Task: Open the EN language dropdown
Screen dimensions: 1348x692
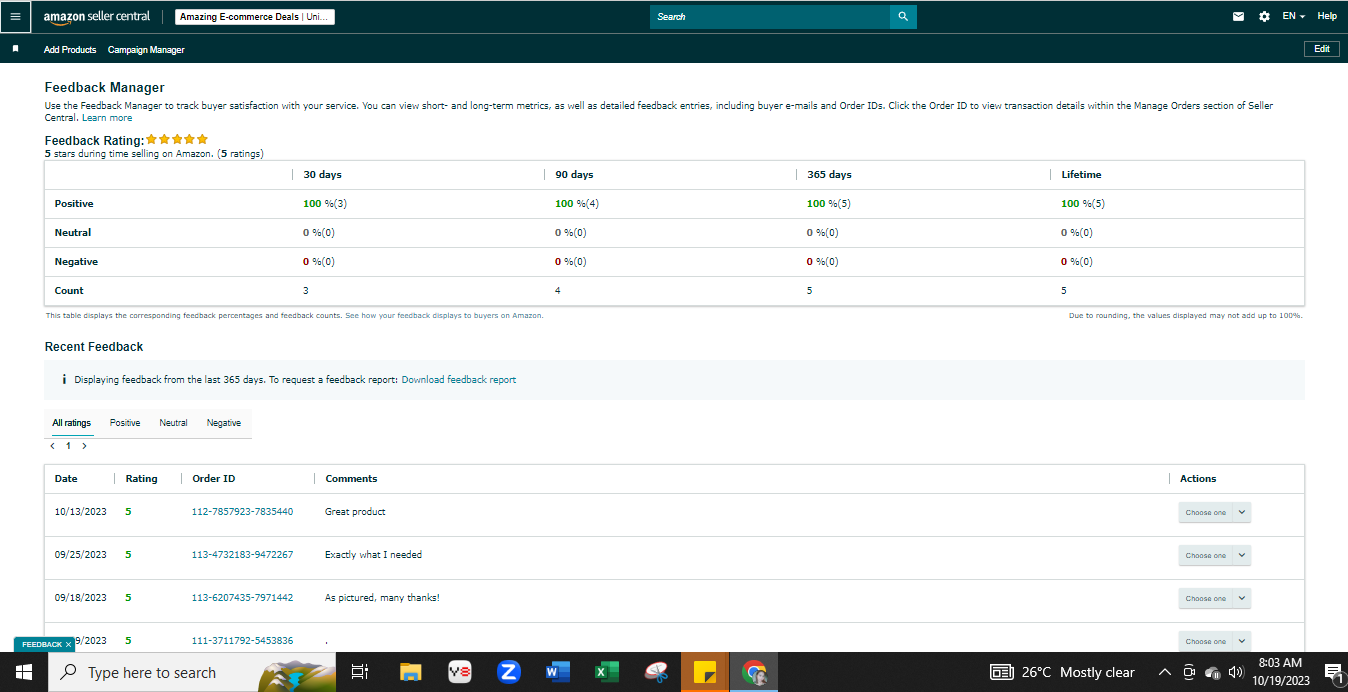Action: (x=1294, y=17)
